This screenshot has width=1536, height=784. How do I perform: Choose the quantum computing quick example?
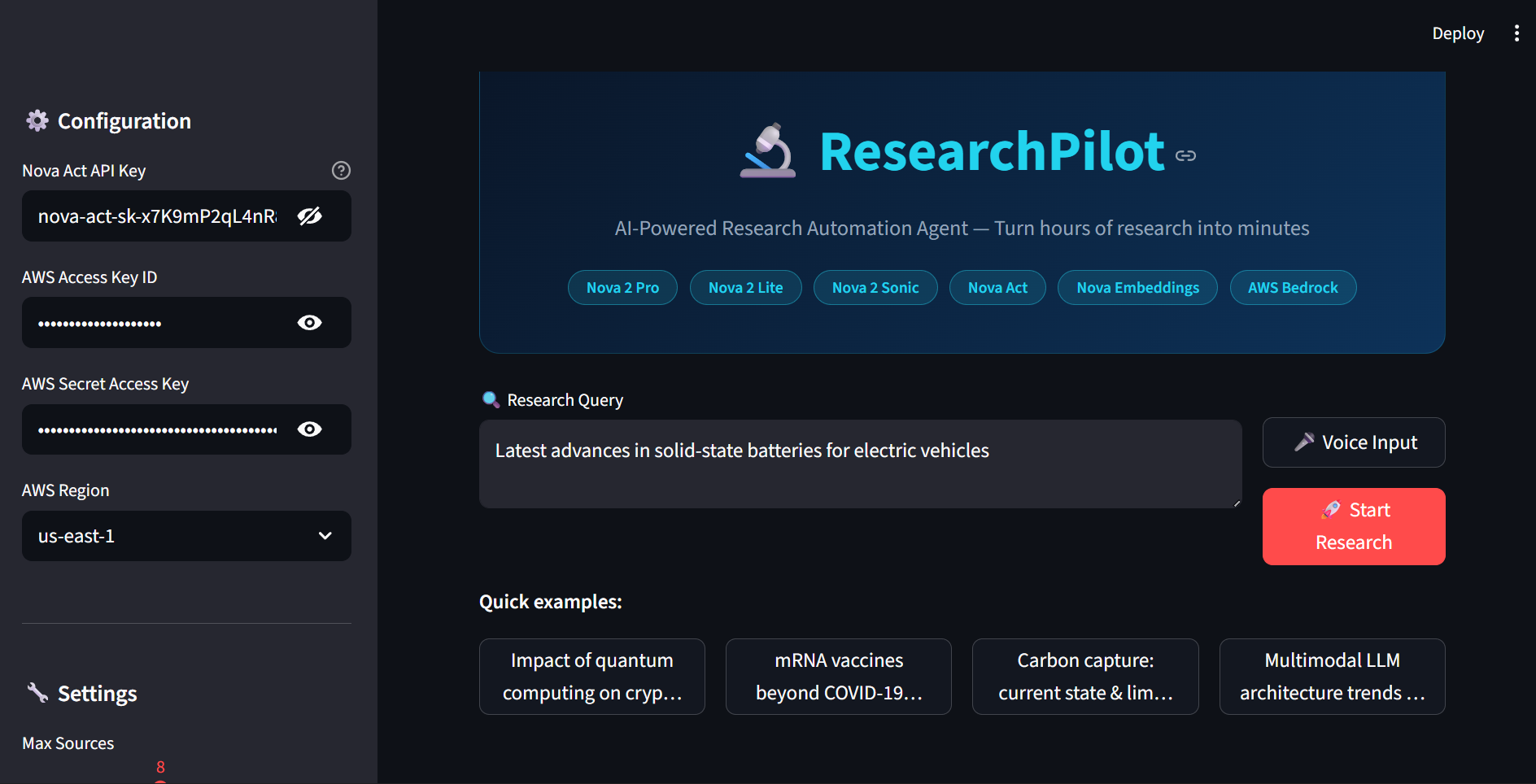[592, 677]
